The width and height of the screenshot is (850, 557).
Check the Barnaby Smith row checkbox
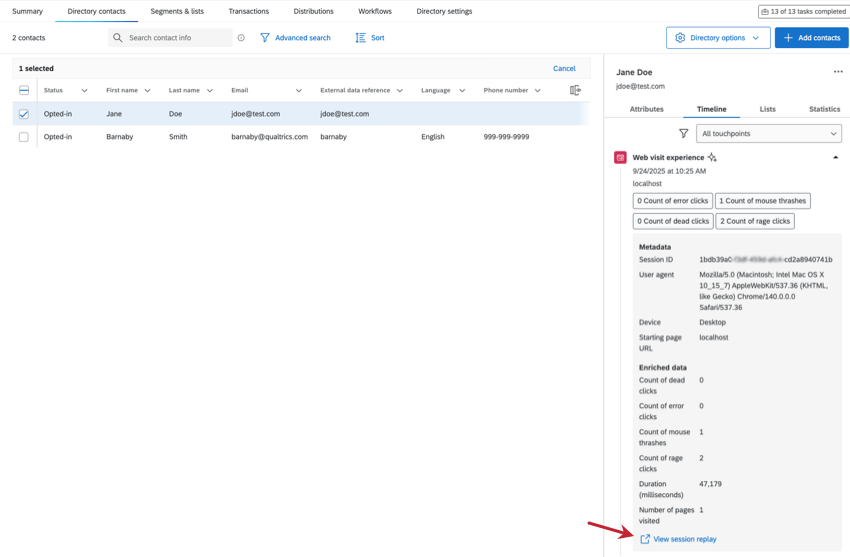tap(23, 137)
